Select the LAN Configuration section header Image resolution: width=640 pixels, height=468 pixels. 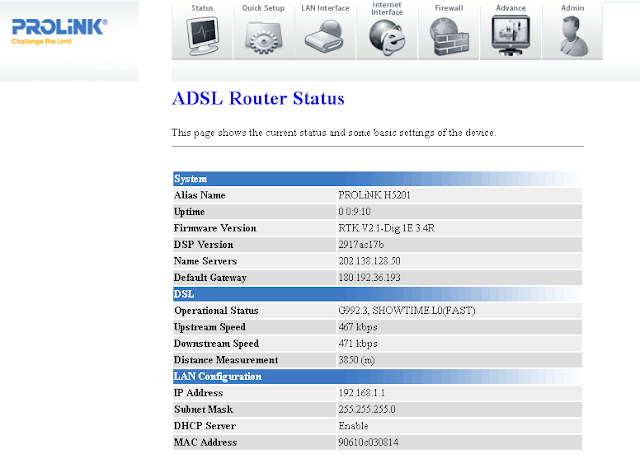(377, 377)
